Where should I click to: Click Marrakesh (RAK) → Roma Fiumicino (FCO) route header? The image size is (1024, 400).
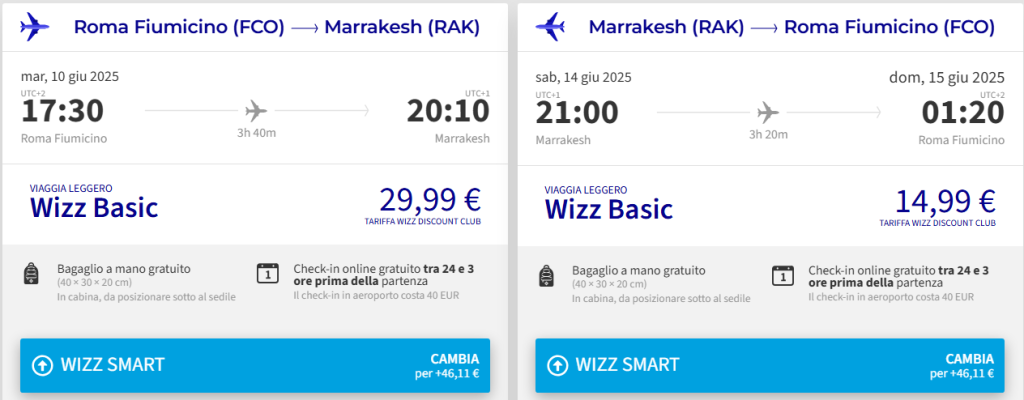(792, 27)
